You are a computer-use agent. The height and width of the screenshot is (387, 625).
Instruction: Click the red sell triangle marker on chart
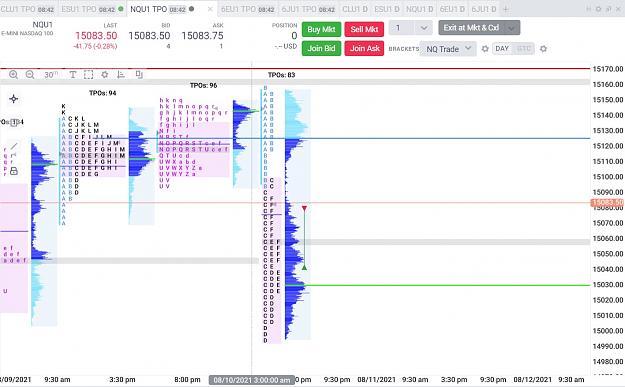[x=304, y=208]
